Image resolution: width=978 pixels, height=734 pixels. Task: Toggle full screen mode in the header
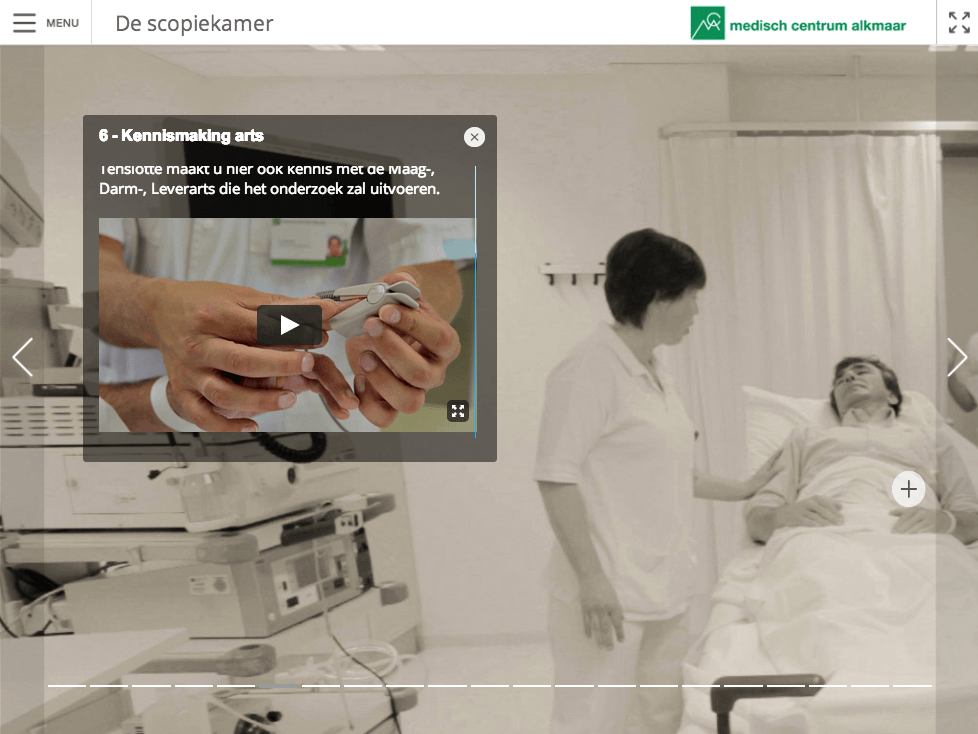tap(959, 22)
